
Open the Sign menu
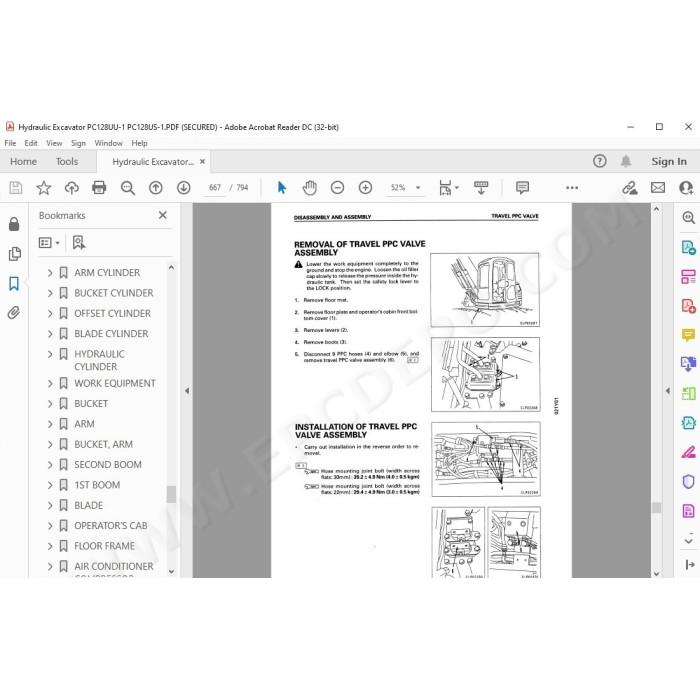78,143
